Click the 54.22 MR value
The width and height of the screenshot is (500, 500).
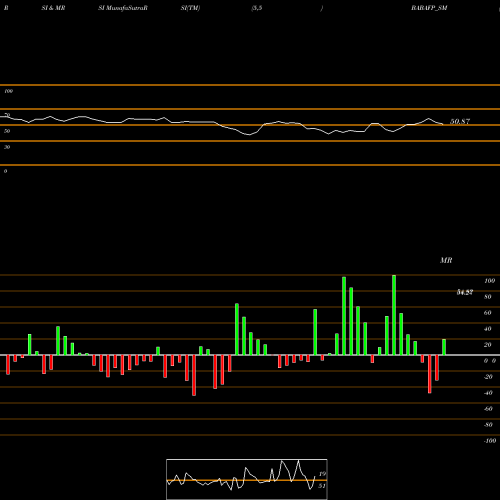pyautogui.click(x=465, y=292)
